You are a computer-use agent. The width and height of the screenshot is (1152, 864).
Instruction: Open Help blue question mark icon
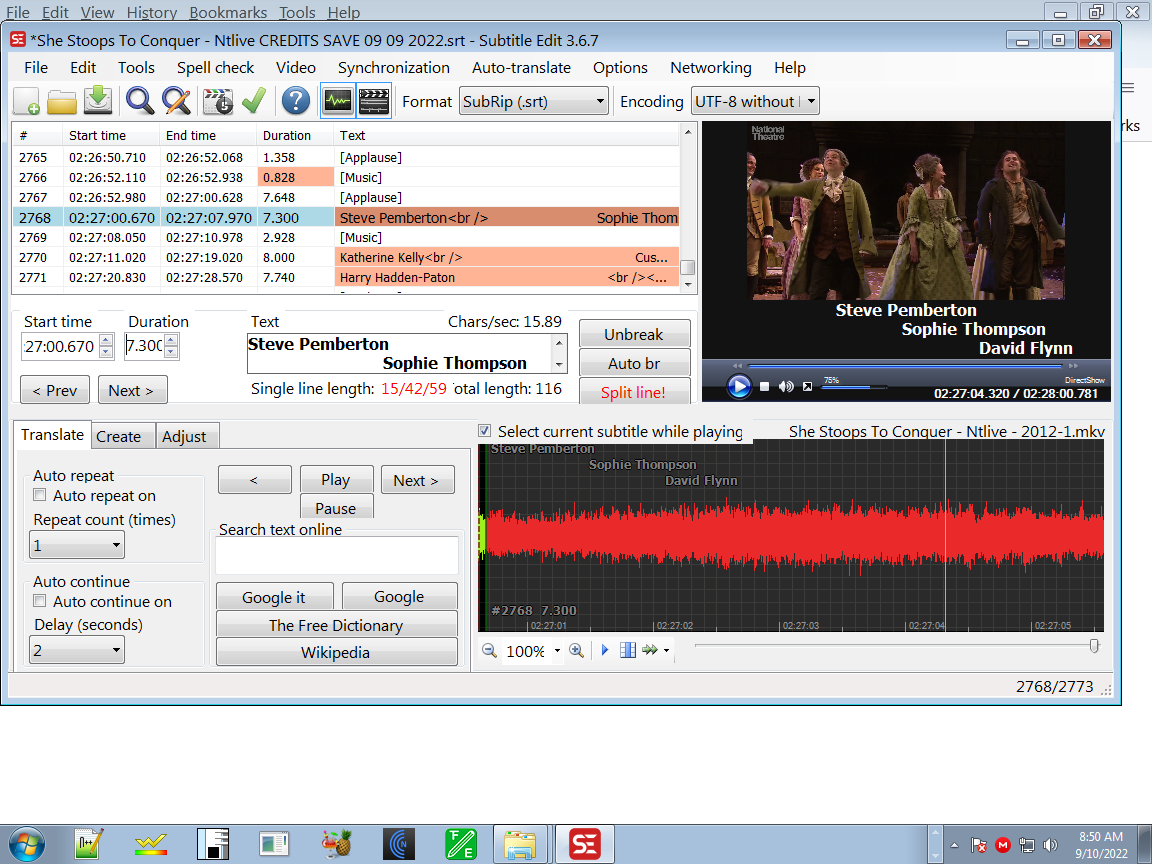[x=296, y=101]
